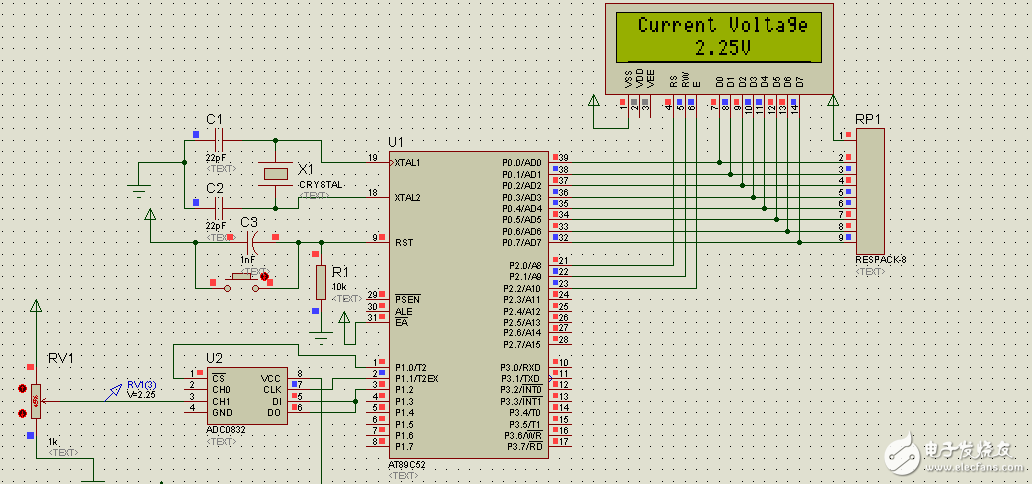This screenshot has height=484, width=1032.
Task: Click the '1k' value below RV1
Action: click(x=53, y=441)
